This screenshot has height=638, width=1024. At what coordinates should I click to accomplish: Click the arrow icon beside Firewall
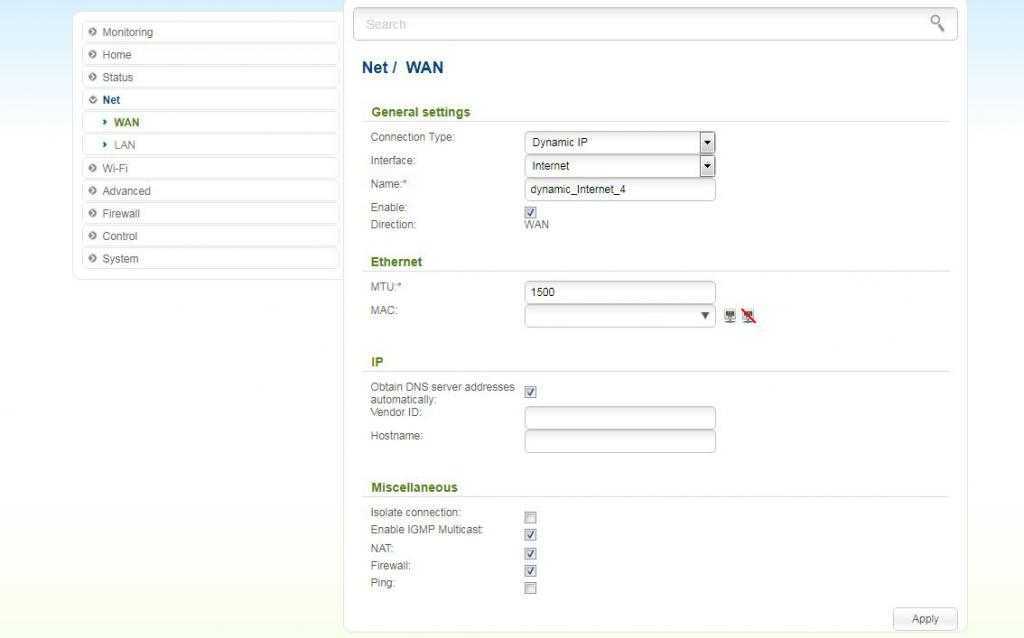point(93,213)
